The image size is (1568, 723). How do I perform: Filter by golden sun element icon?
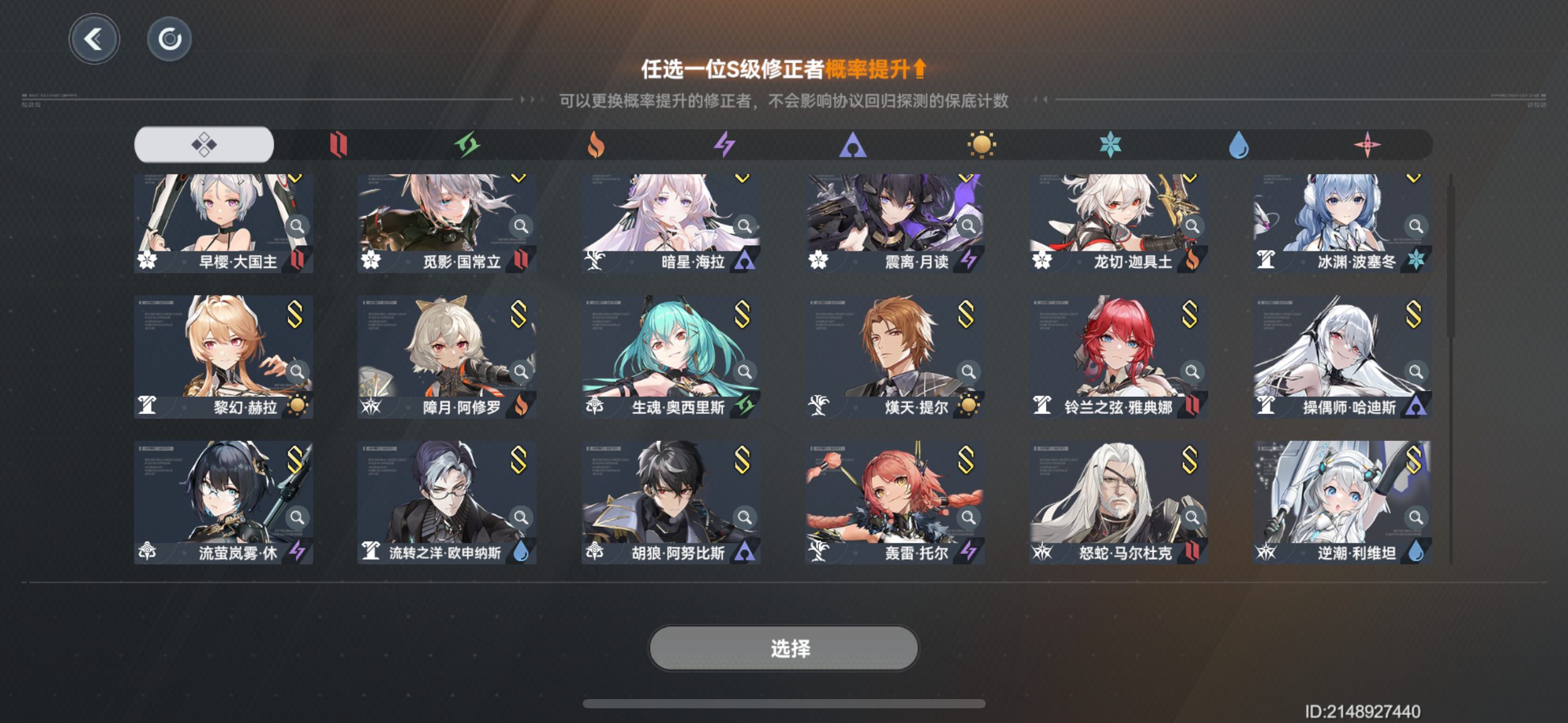(981, 145)
